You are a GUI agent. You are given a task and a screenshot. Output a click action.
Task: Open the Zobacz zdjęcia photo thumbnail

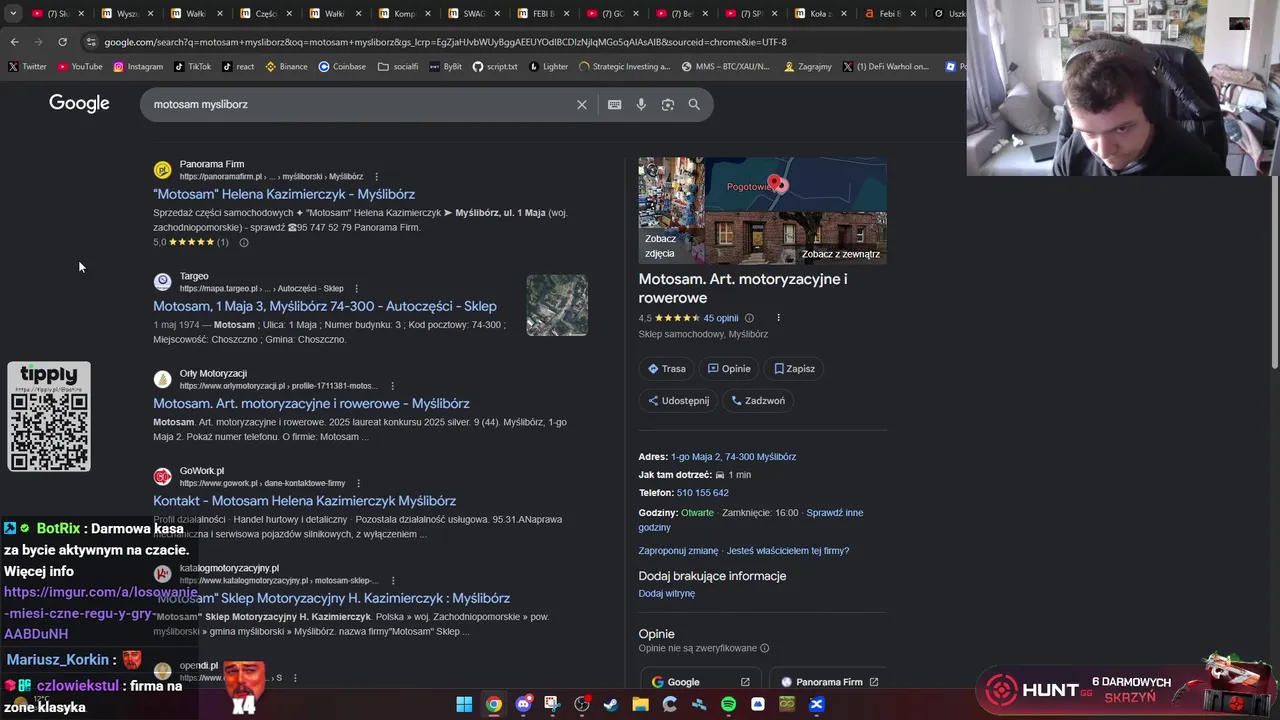coord(671,210)
